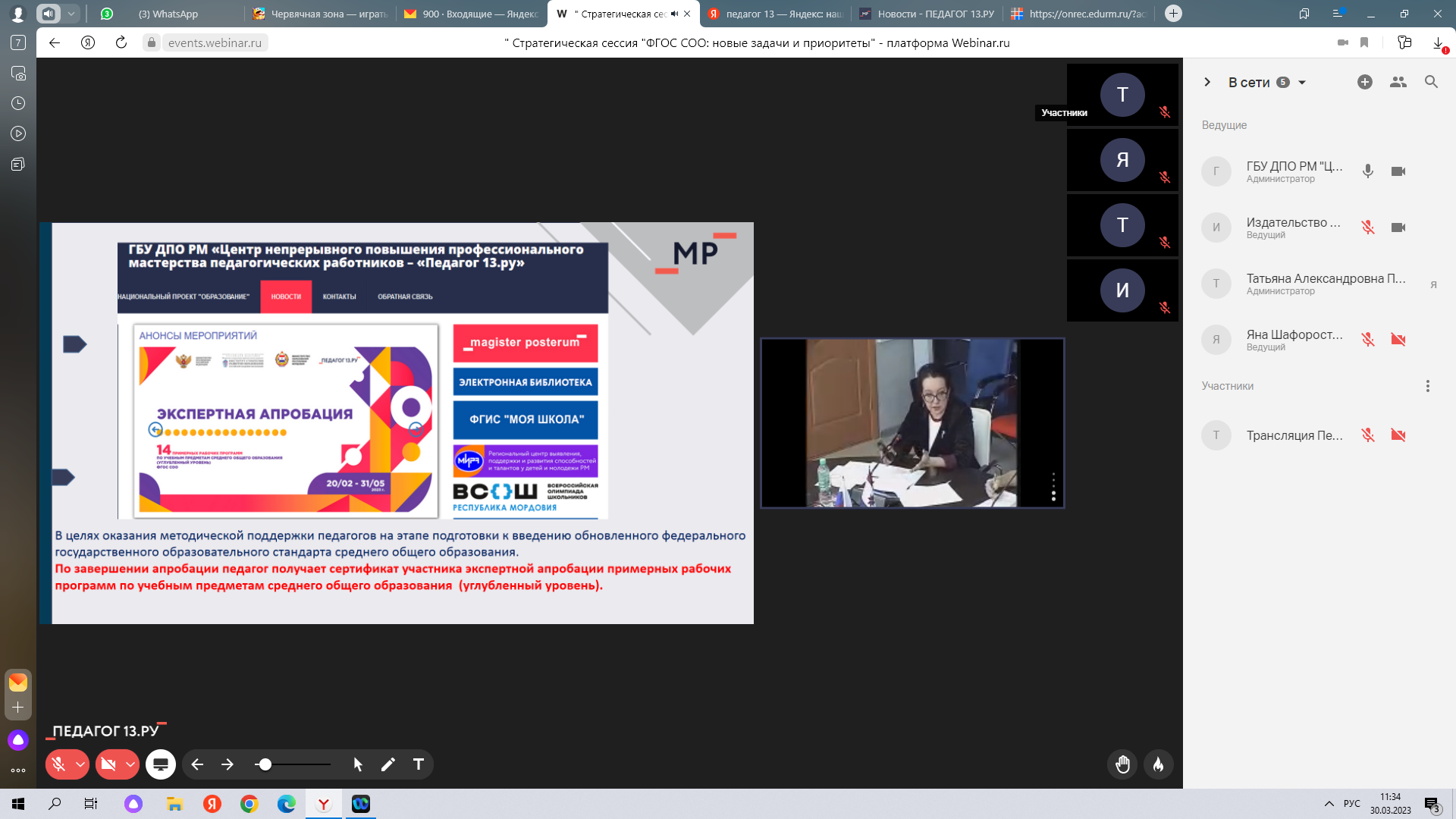1456x819 pixels.
Task: Go to next presentation slide
Action: click(x=227, y=764)
